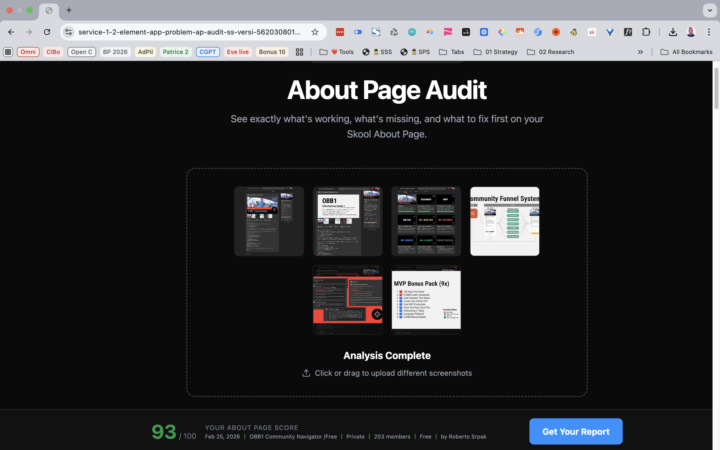Open the black square extension icon

point(466,32)
